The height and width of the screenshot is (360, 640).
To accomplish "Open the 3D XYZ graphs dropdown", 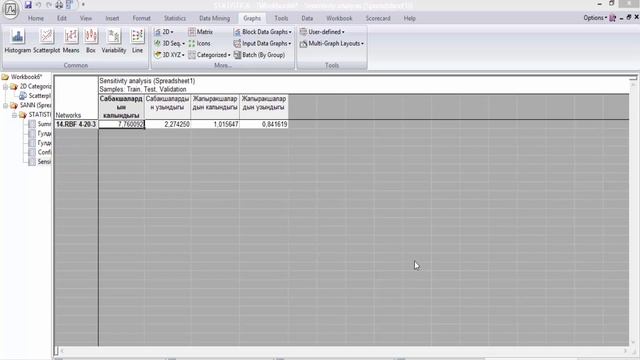I will 169,55.
